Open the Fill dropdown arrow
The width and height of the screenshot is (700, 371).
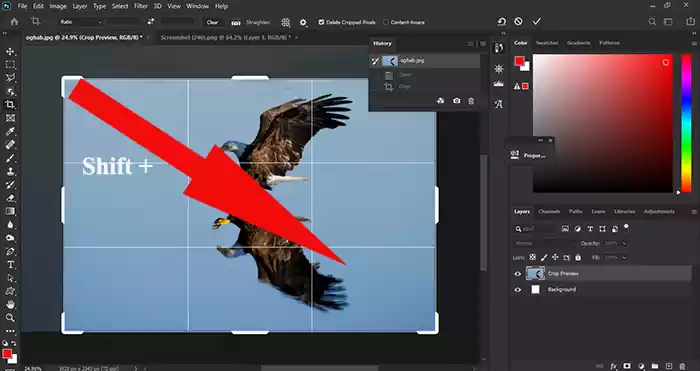click(x=624, y=258)
